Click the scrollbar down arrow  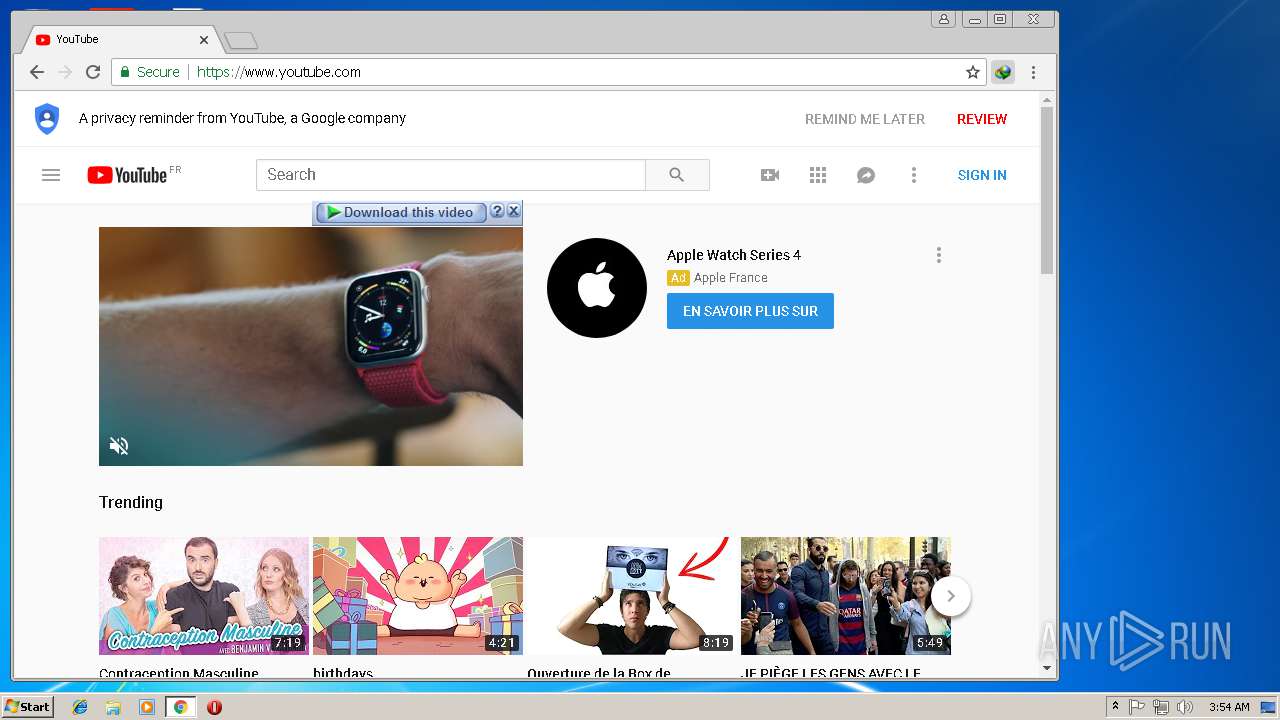pos(1047,667)
